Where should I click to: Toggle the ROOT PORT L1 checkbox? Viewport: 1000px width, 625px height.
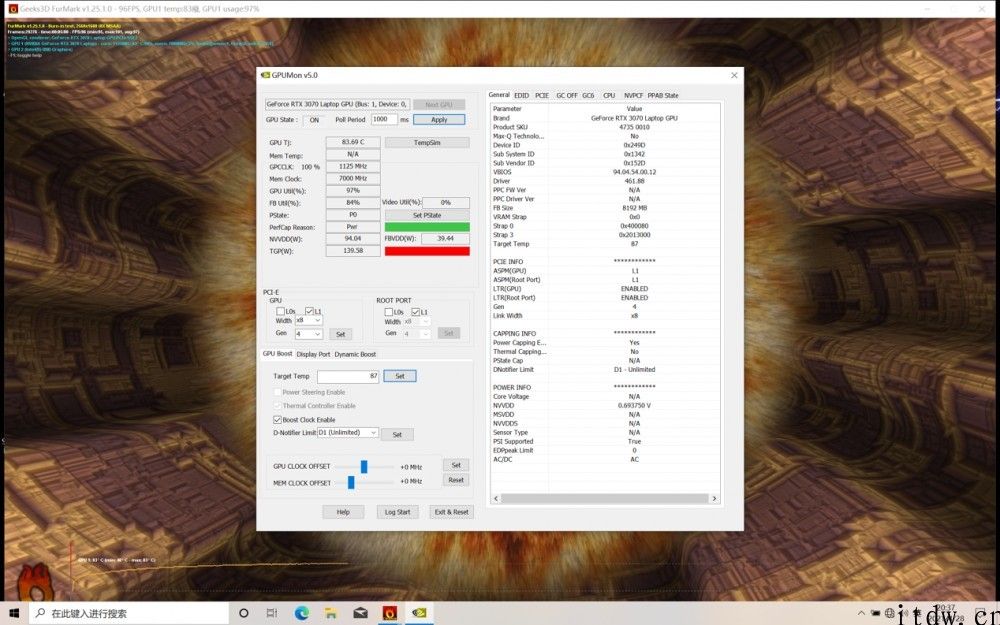[x=416, y=312]
